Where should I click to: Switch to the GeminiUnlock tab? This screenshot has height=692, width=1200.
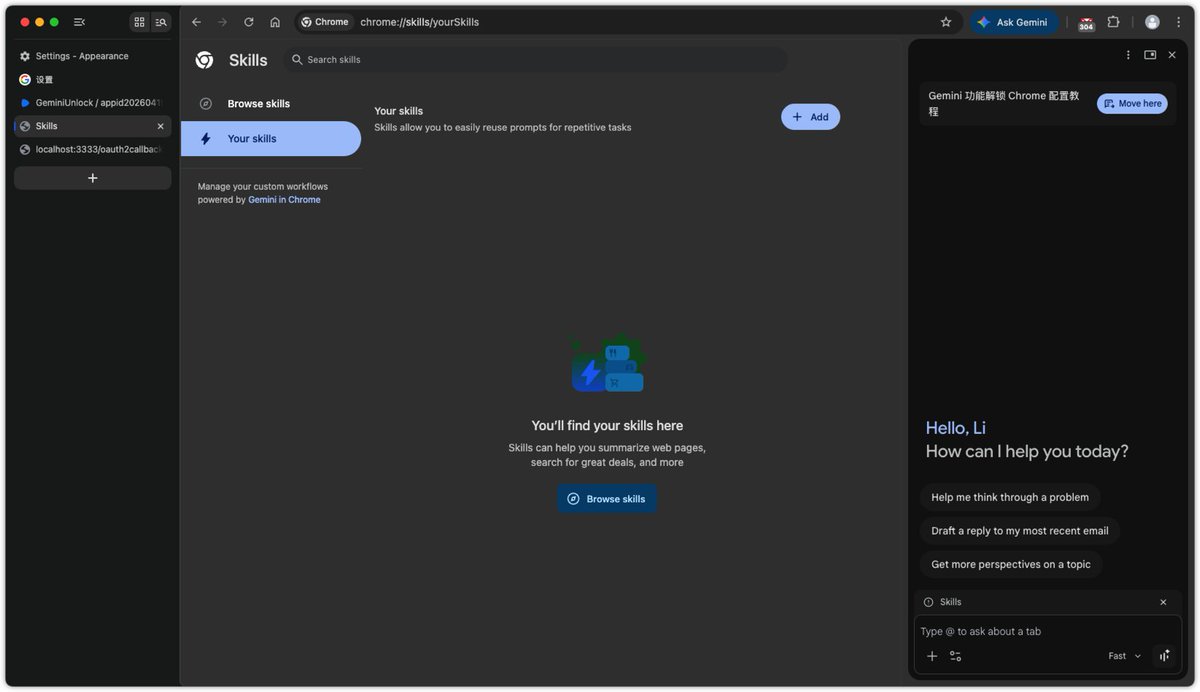(92, 103)
